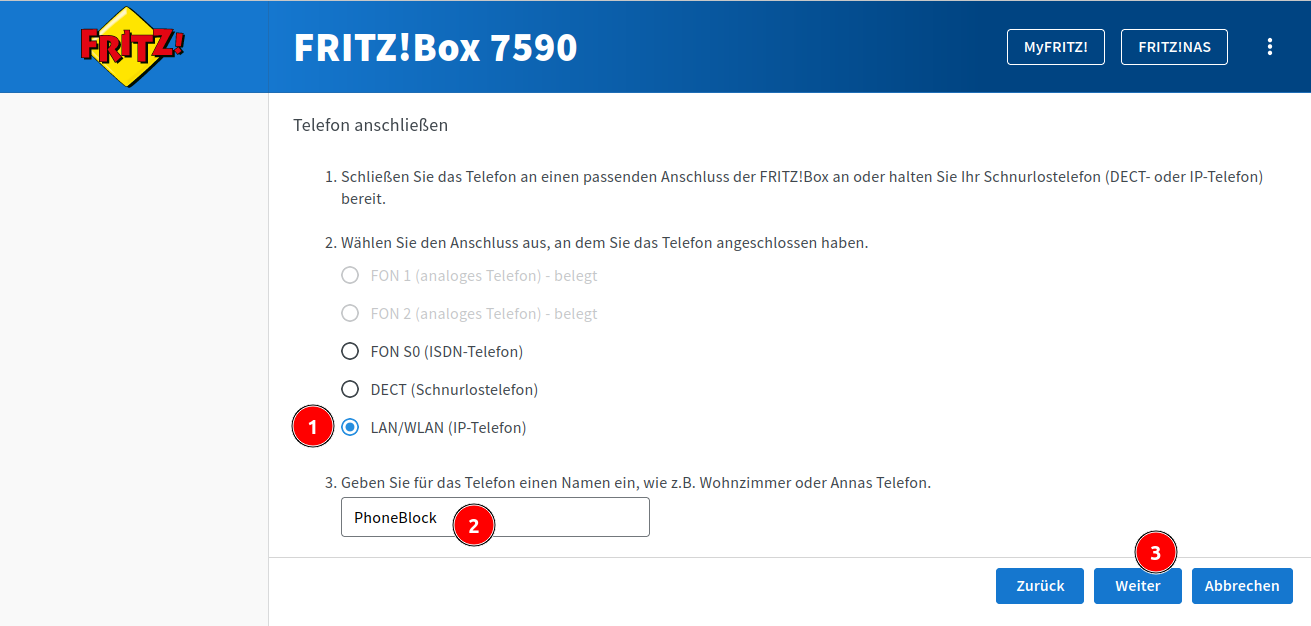Click the red step marker numbered 3
Viewport: 1311px width, 626px height.
(1155, 552)
